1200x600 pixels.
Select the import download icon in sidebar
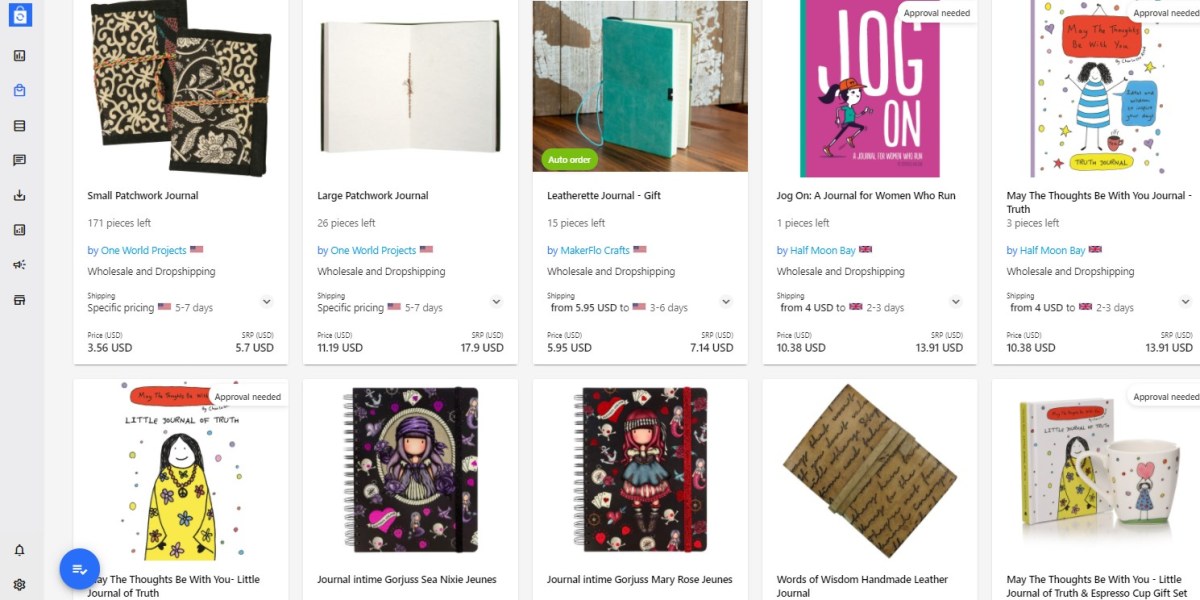(x=20, y=195)
